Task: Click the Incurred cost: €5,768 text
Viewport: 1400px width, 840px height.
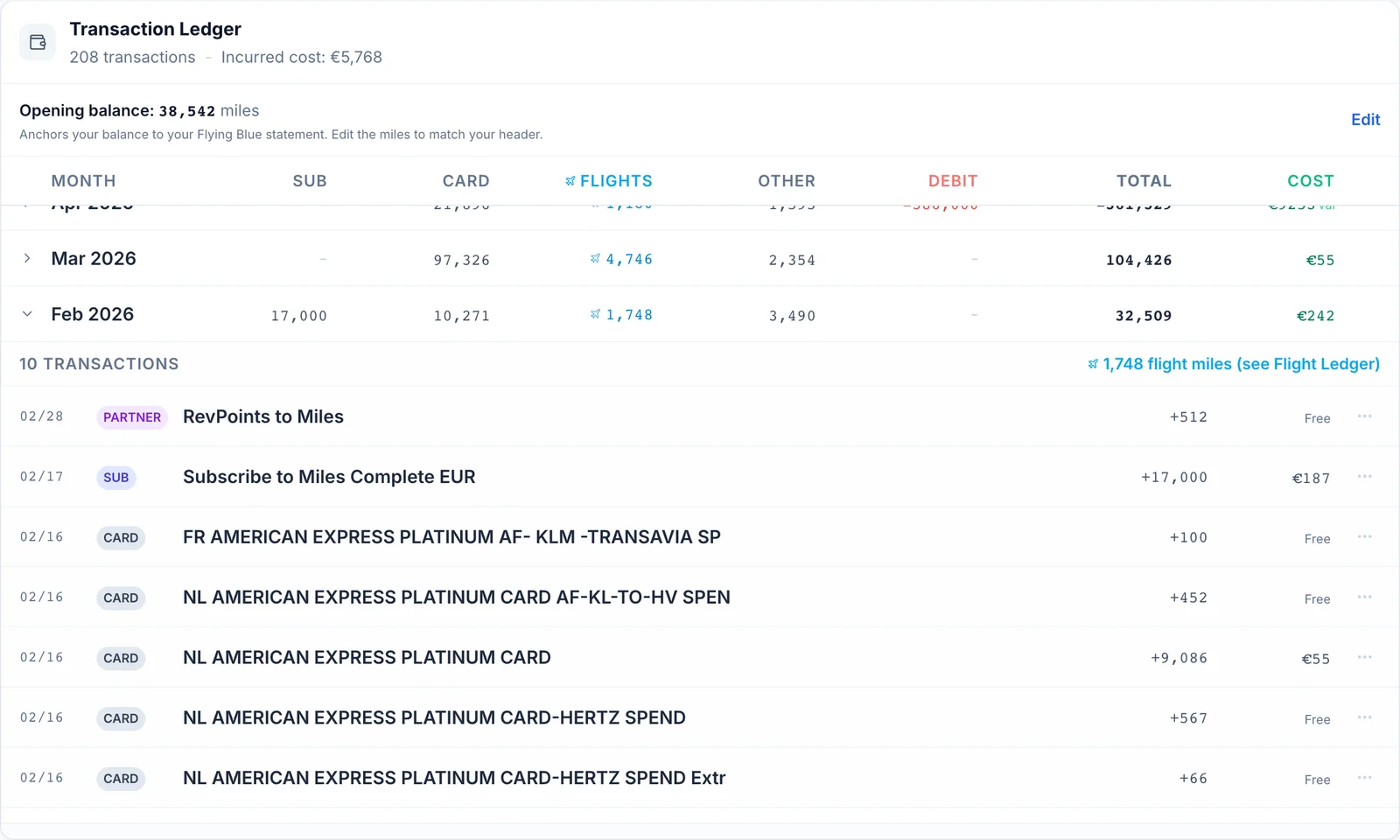Action: click(301, 57)
